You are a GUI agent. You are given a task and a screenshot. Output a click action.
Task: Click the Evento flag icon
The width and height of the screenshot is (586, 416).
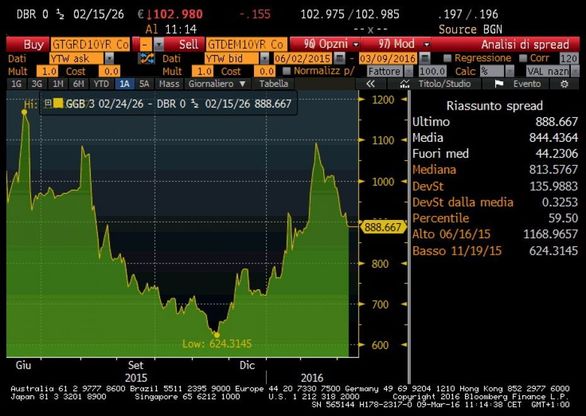[499, 84]
